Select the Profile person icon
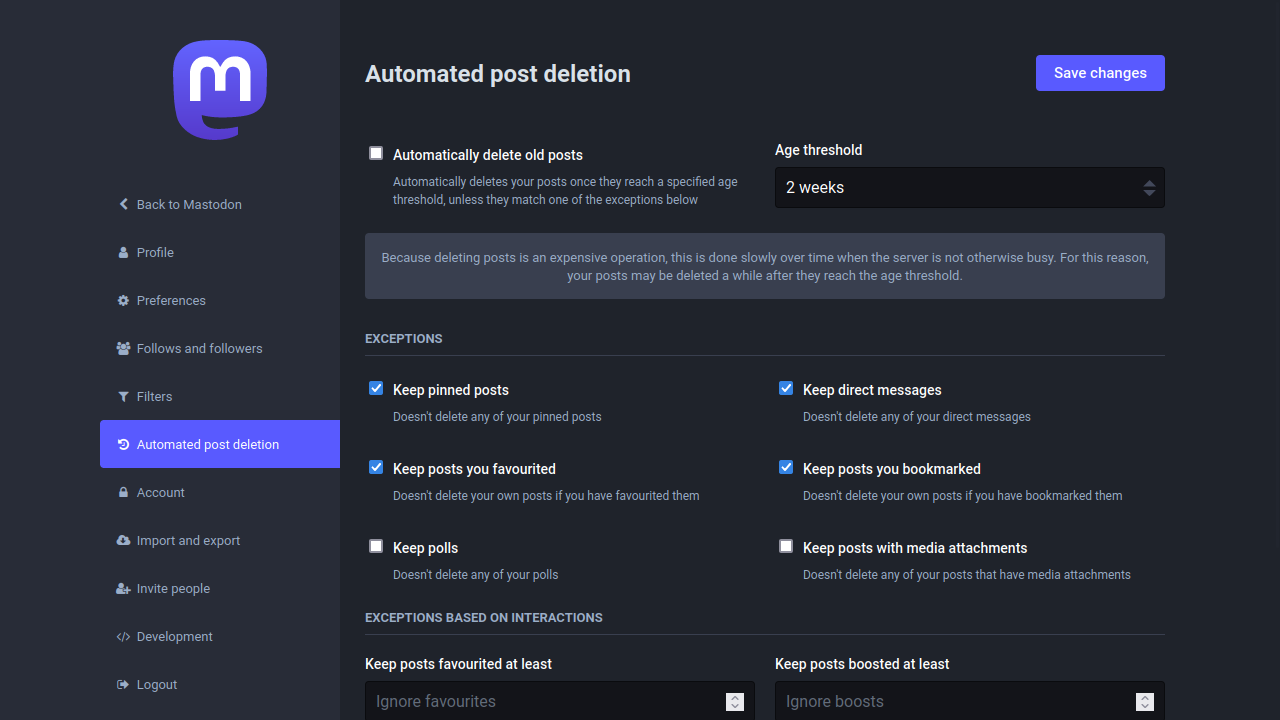Screen dimensions: 1280x720 [x=121, y=252]
